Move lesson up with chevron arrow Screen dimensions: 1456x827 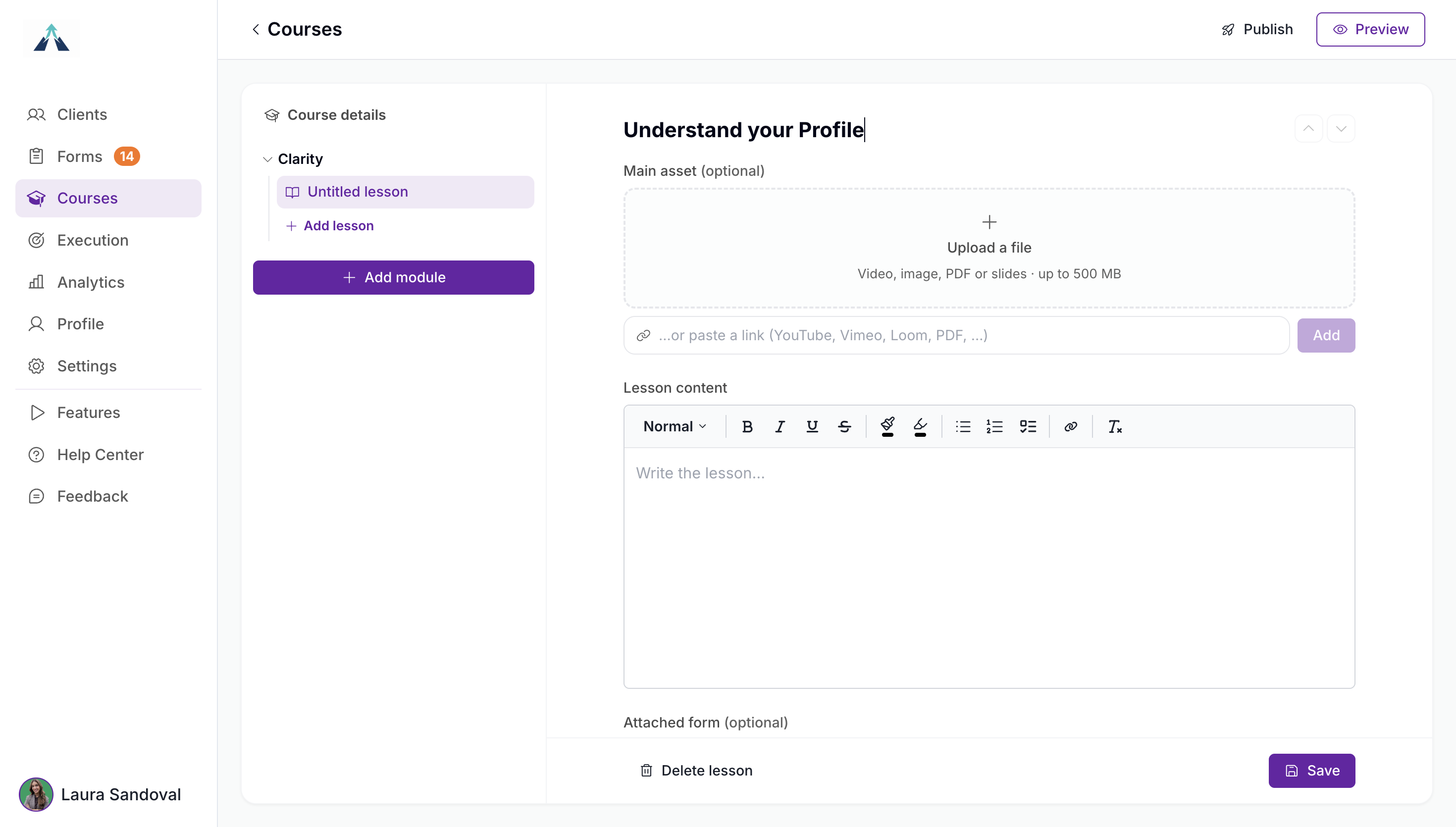tap(1308, 129)
